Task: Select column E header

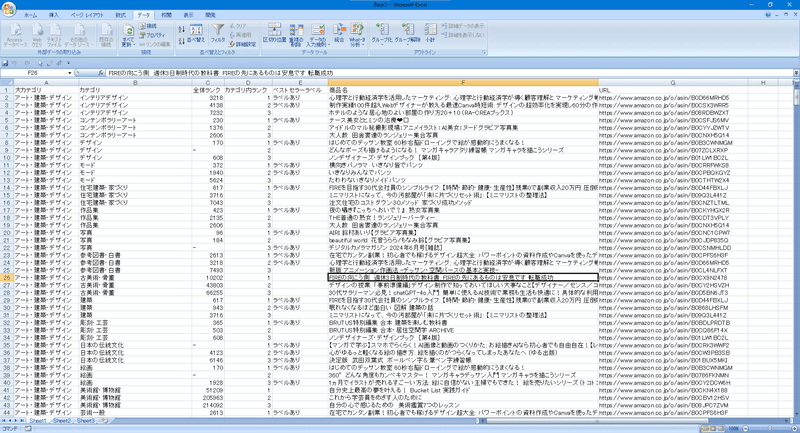Action: [300, 83]
